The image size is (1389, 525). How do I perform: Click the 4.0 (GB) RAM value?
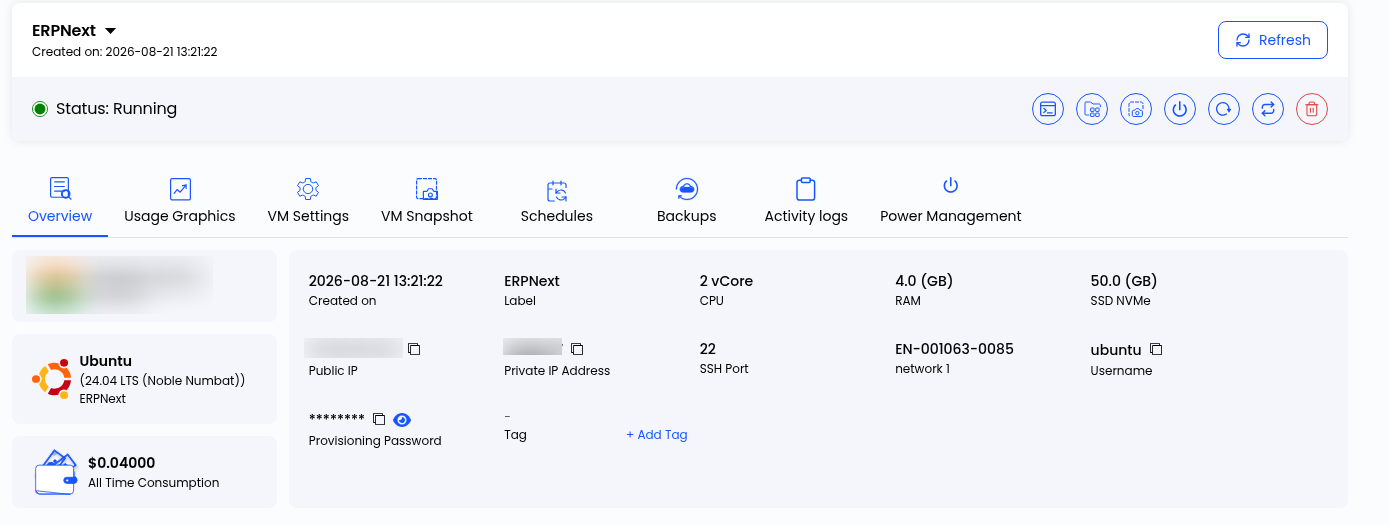coord(924,281)
